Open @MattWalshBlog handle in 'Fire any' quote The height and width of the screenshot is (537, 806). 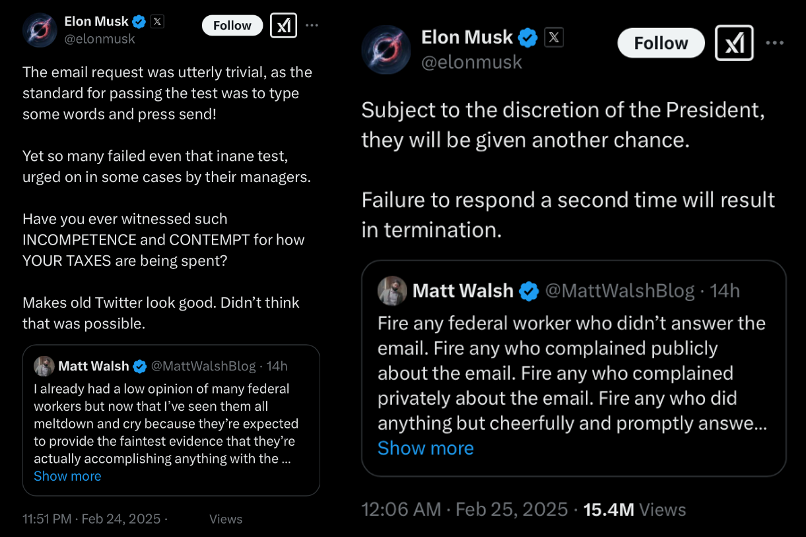[619, 291]
